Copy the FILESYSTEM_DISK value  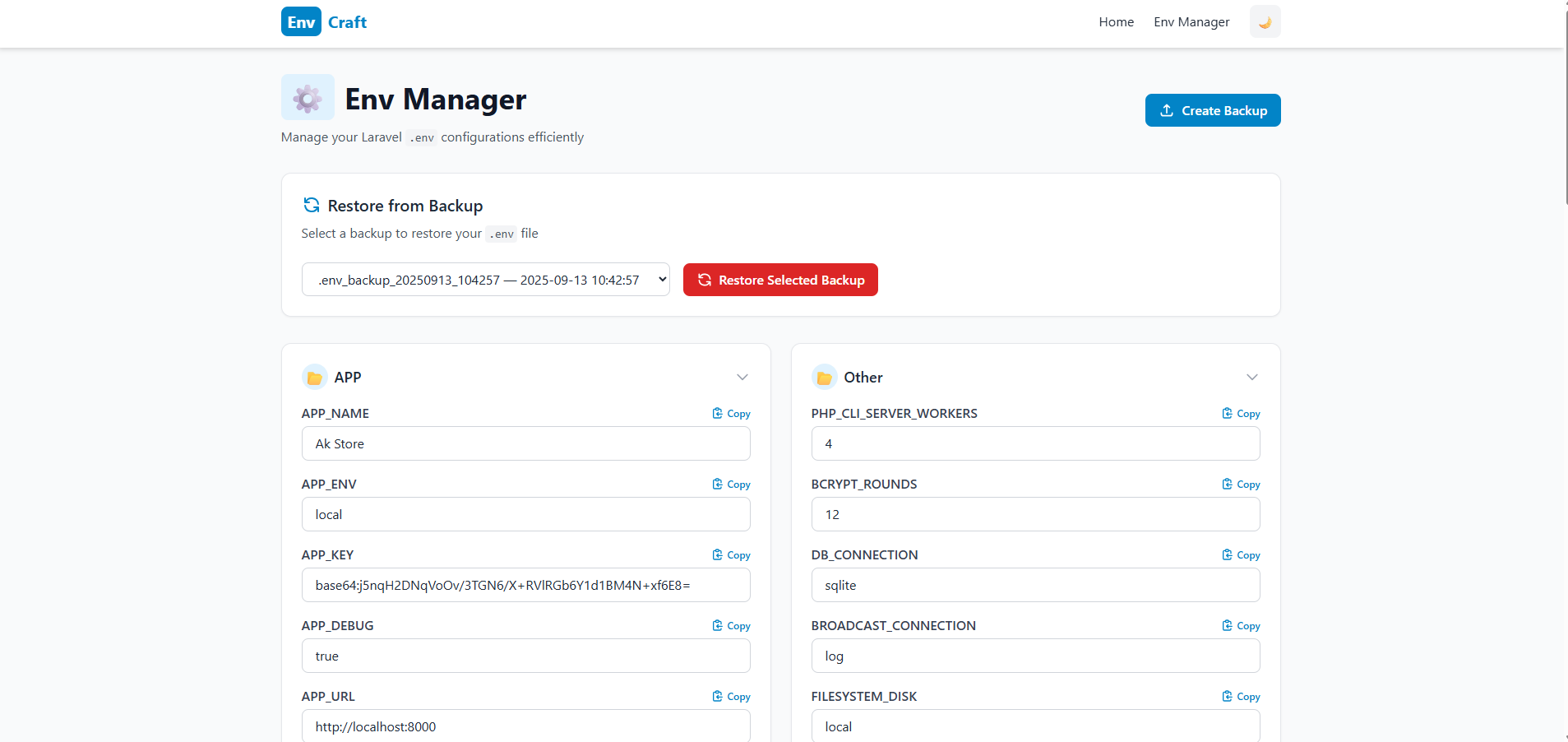(x=1241, y=697)
